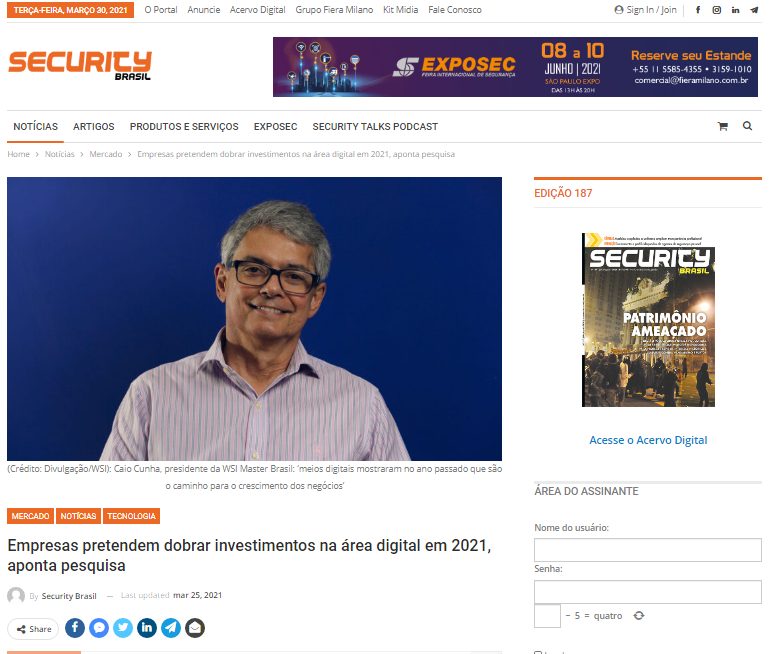Screen dimensions: 771x654
Task: Share article via blue Facebook circle
Action: pos(75,628)
